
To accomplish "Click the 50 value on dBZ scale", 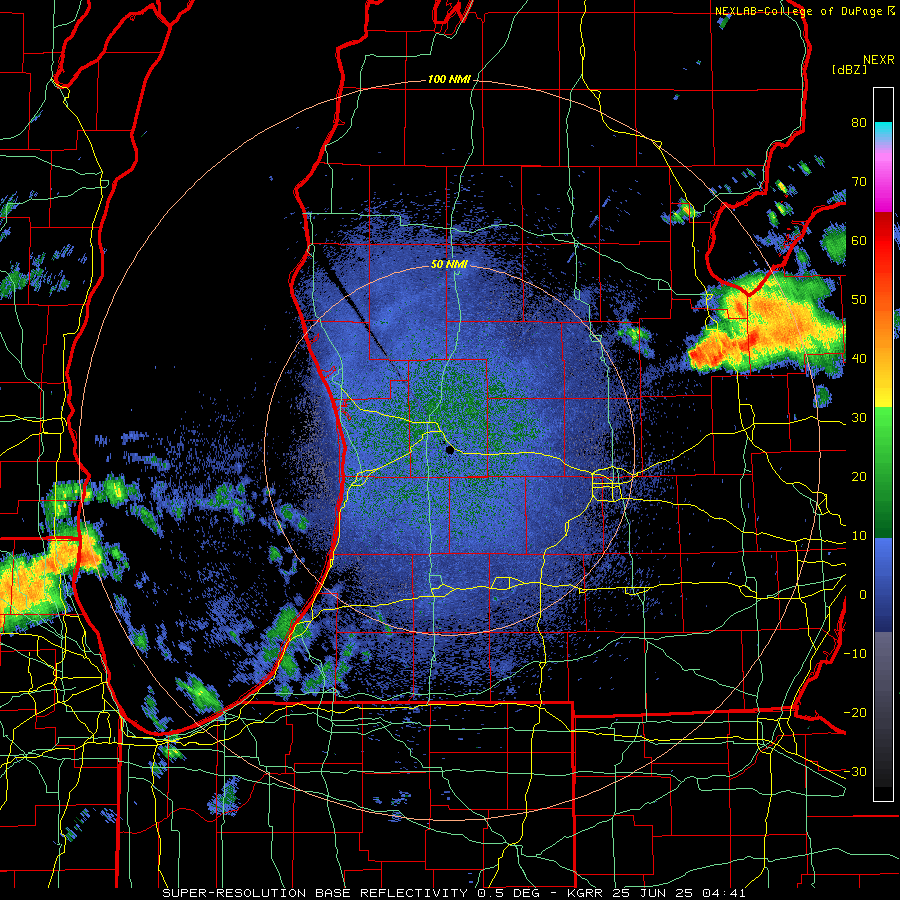I will click(859, 300).
